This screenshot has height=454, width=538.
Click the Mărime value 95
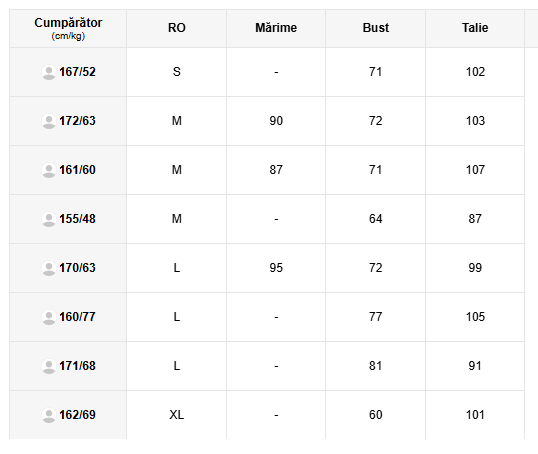276,268
